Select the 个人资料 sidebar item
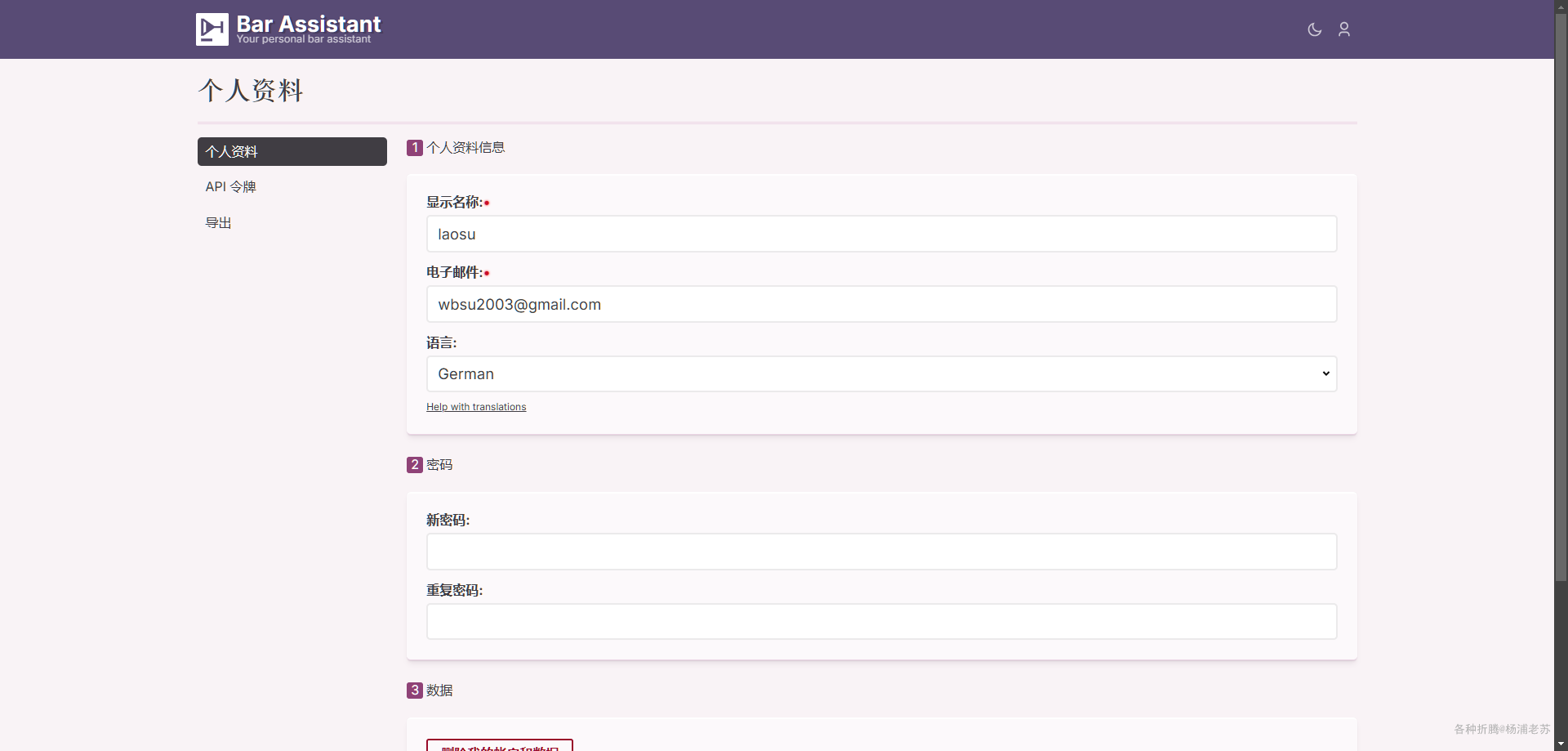 (292, 151)
